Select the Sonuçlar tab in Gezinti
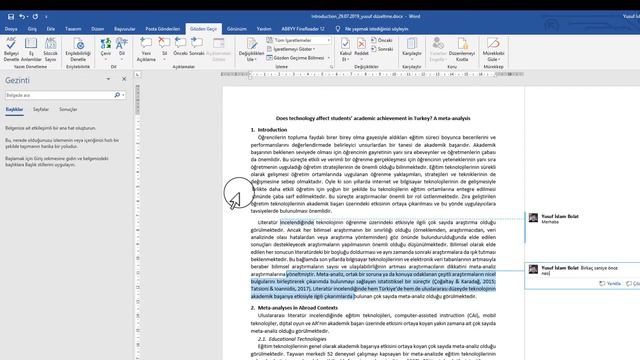The image size is (640, 360). [x=68, y=109]
